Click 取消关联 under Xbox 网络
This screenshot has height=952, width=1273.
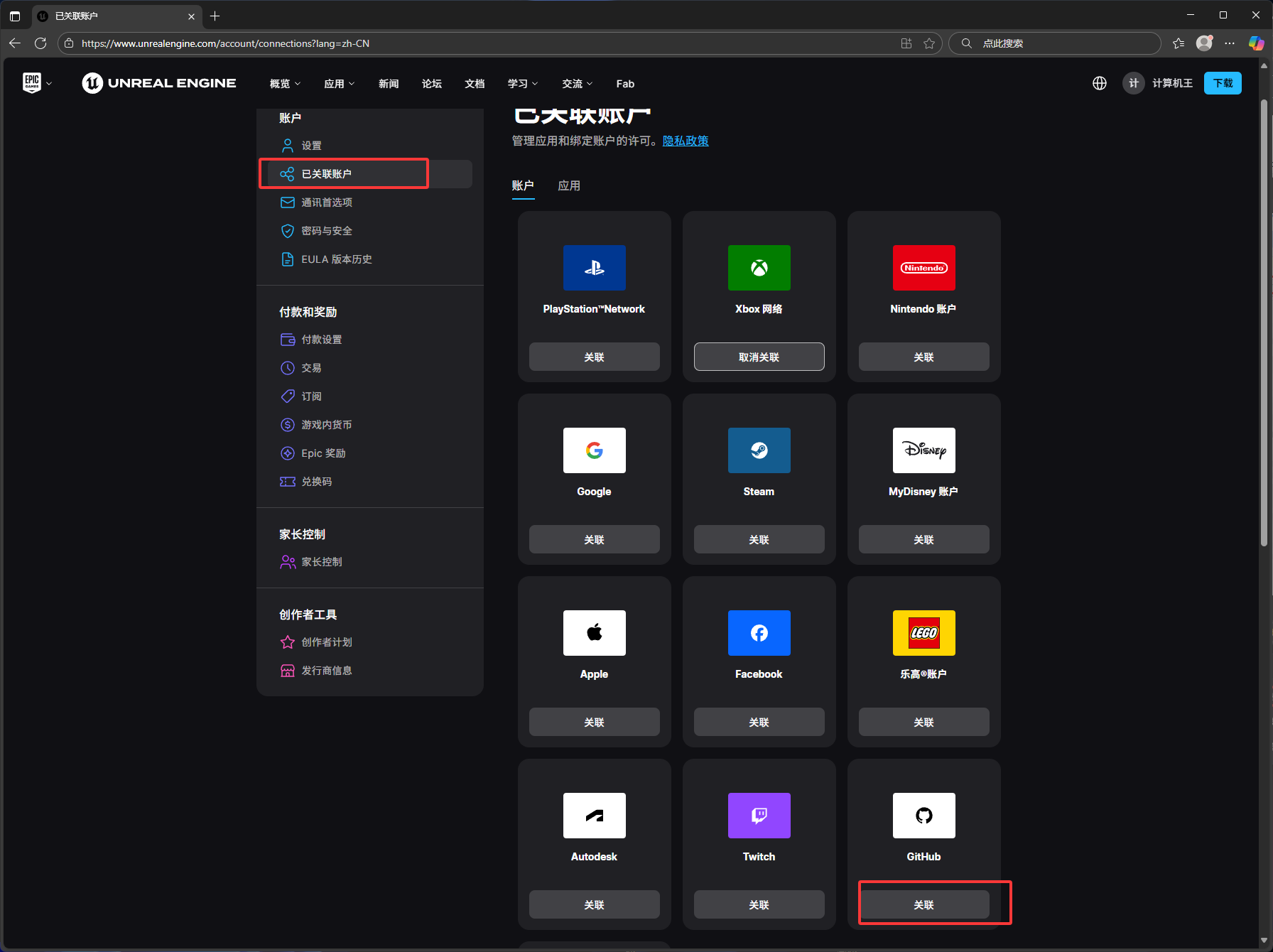759,357
